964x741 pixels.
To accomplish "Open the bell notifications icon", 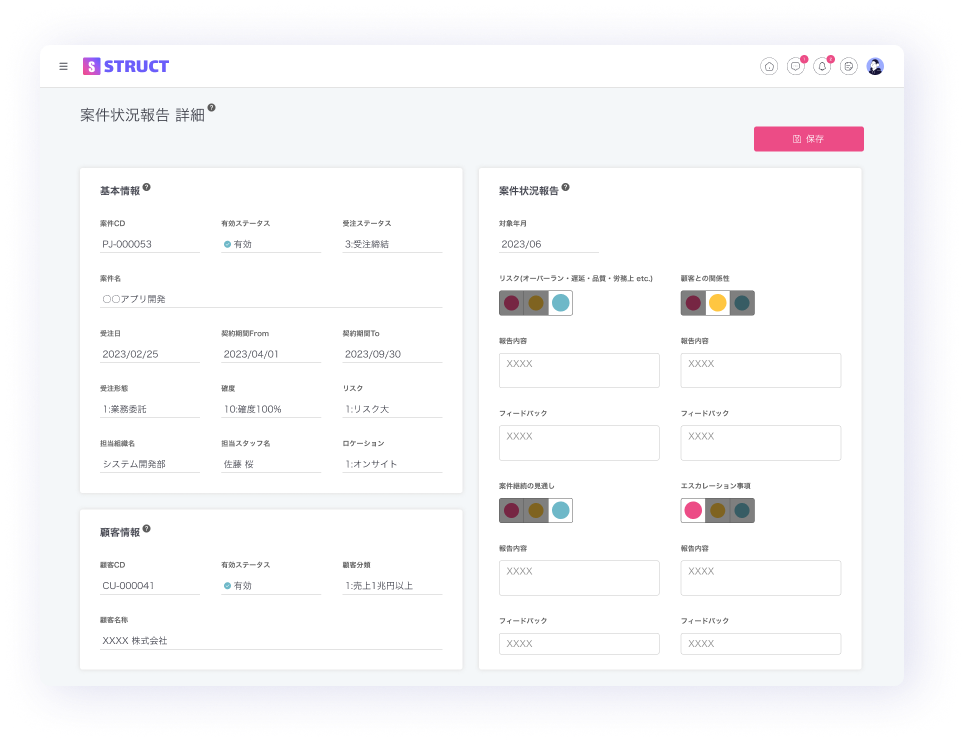I will pos(822,67).
